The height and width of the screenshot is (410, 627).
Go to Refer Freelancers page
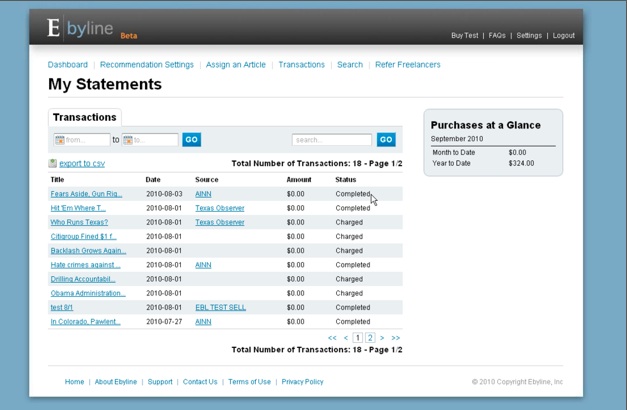407,65
